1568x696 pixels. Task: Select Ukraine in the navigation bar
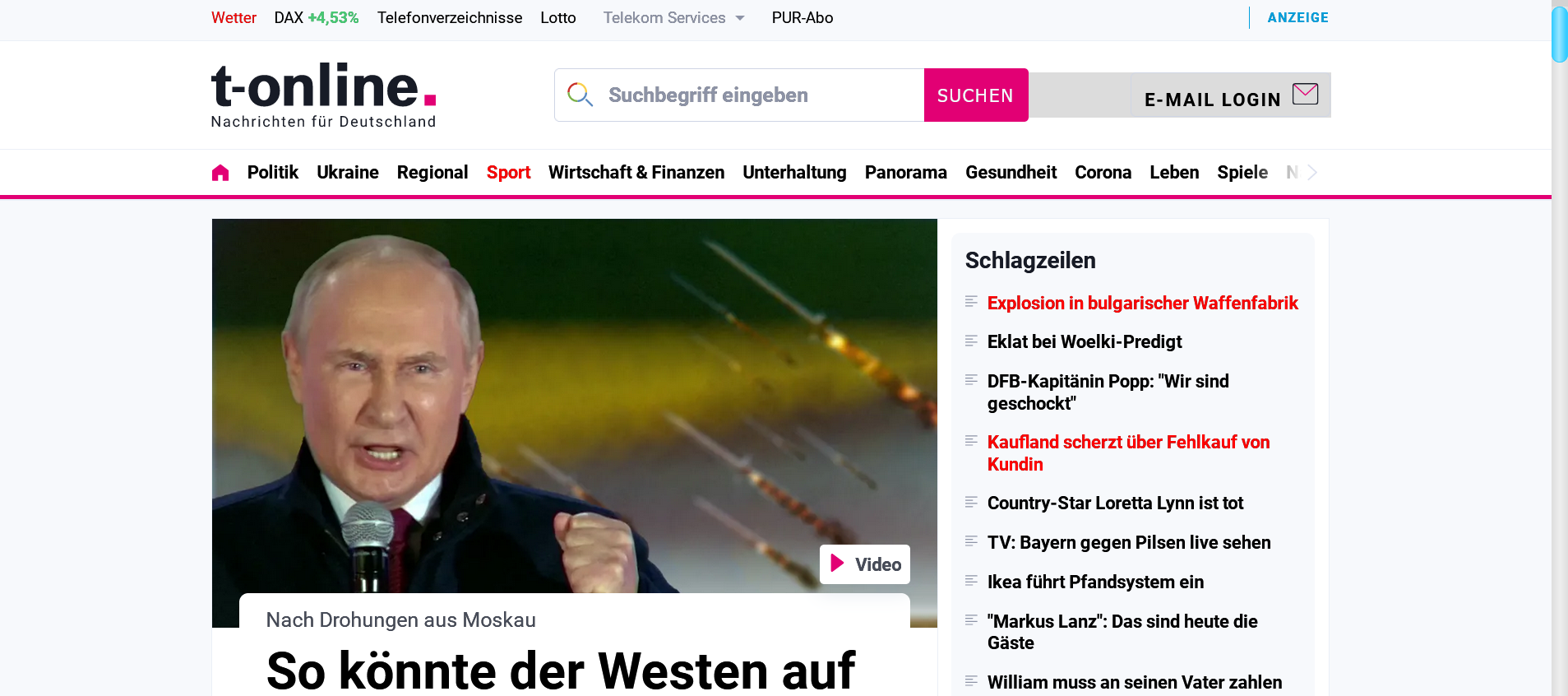tap(348, 173)
